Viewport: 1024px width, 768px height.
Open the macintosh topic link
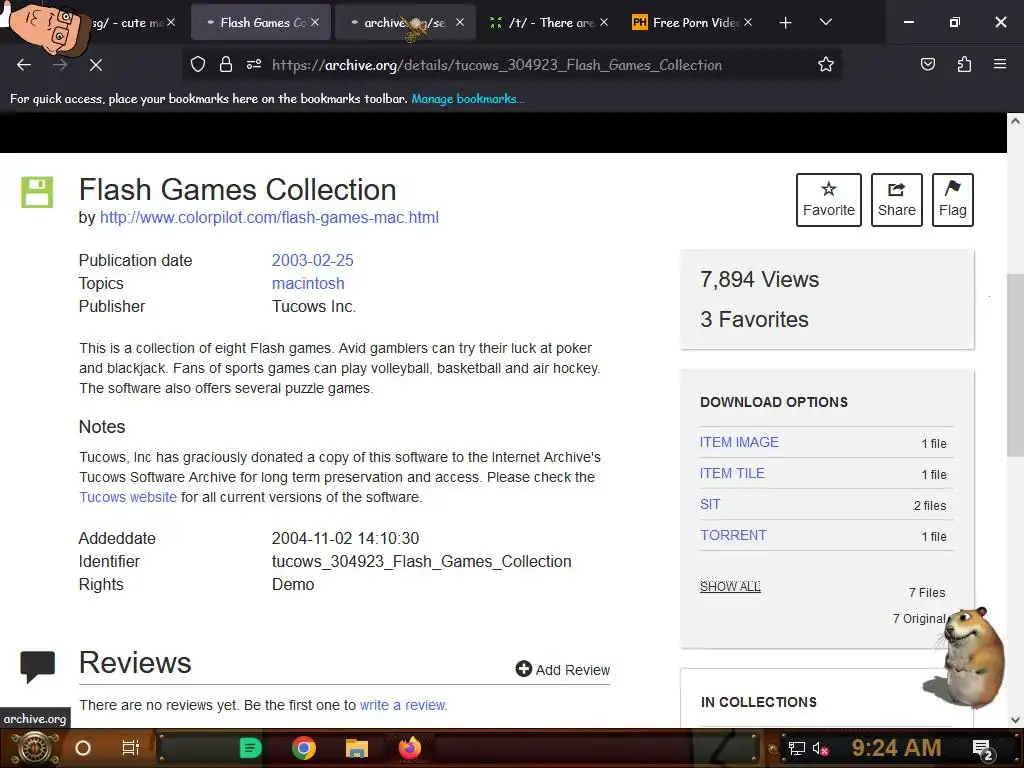point(308,283)
